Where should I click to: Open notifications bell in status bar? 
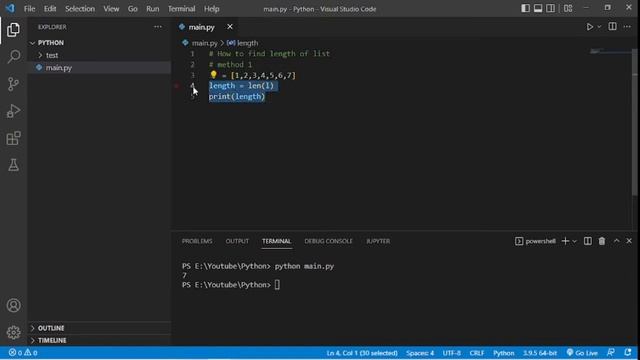(x=628, y=353)
